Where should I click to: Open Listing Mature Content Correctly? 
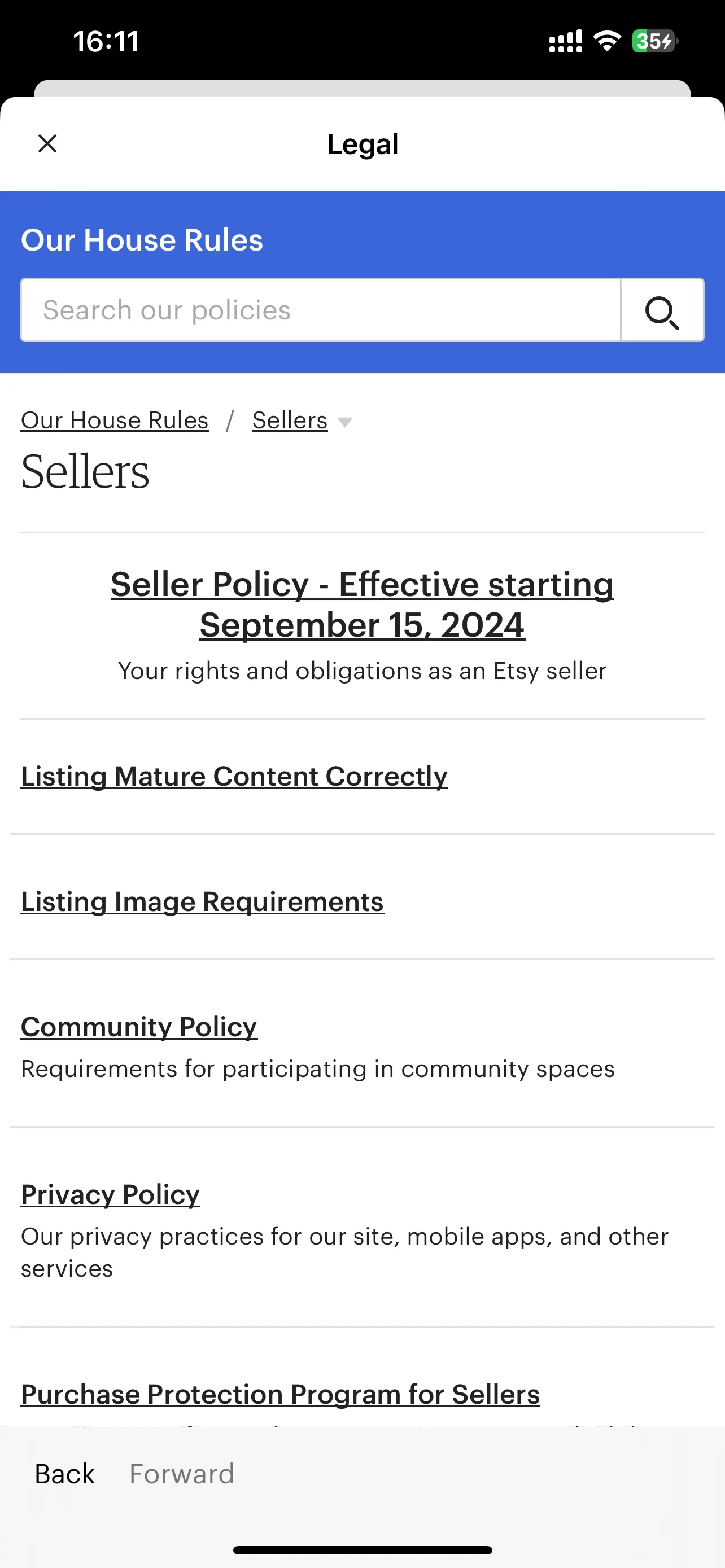coord(234,776)
